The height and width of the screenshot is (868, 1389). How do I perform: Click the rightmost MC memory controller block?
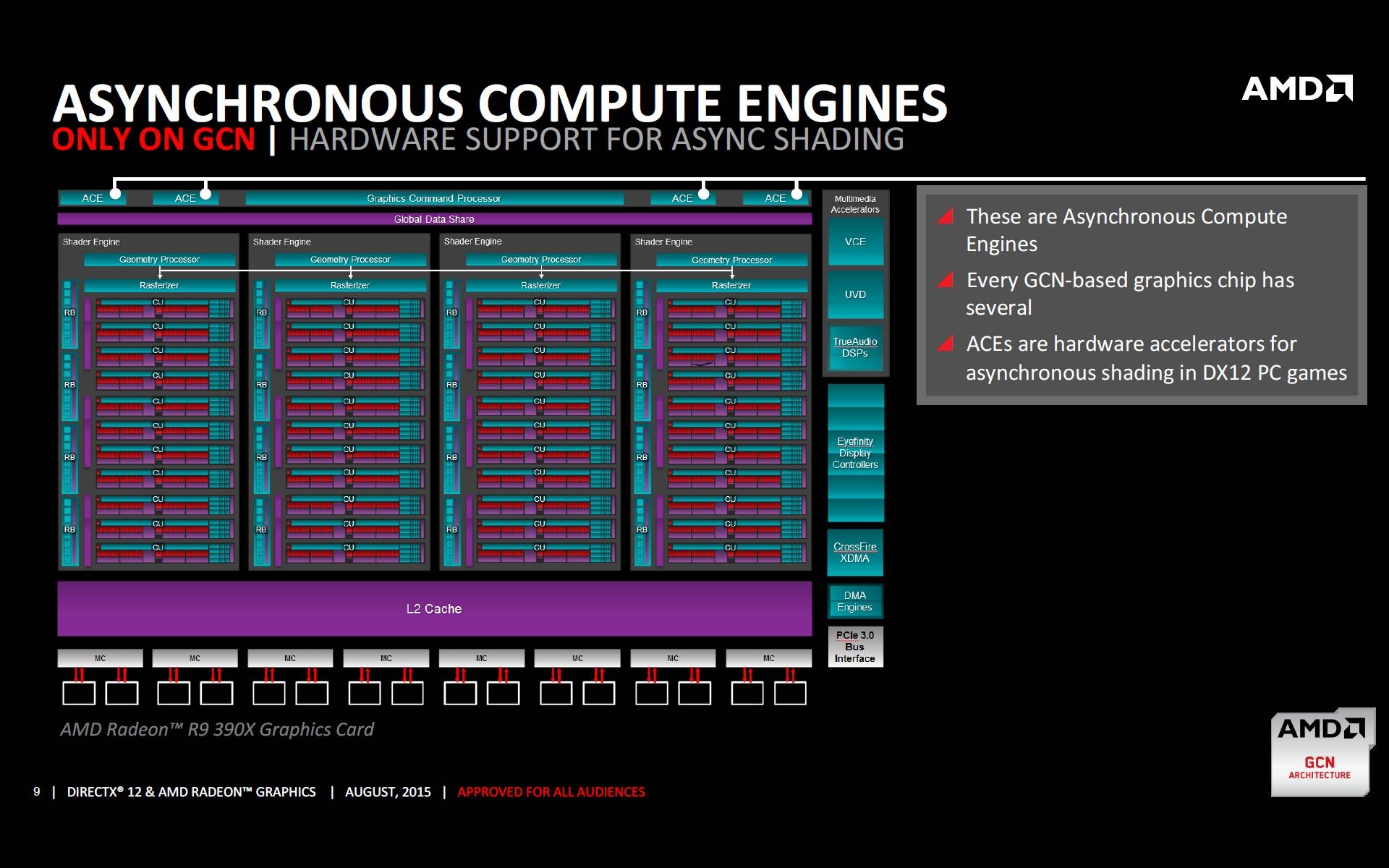tap(768, 658)
